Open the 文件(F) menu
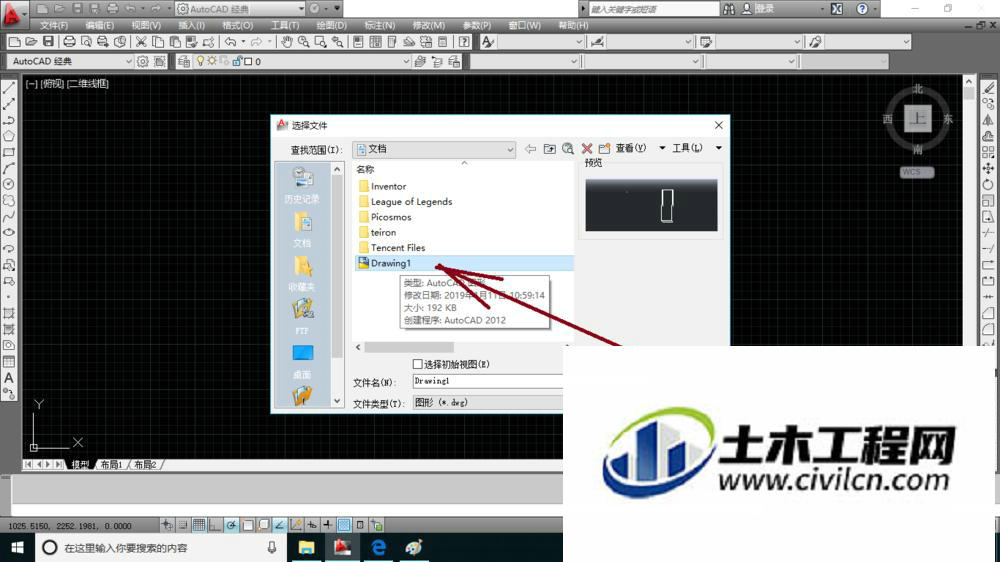1000x562 pixels. tap(54, 26)
